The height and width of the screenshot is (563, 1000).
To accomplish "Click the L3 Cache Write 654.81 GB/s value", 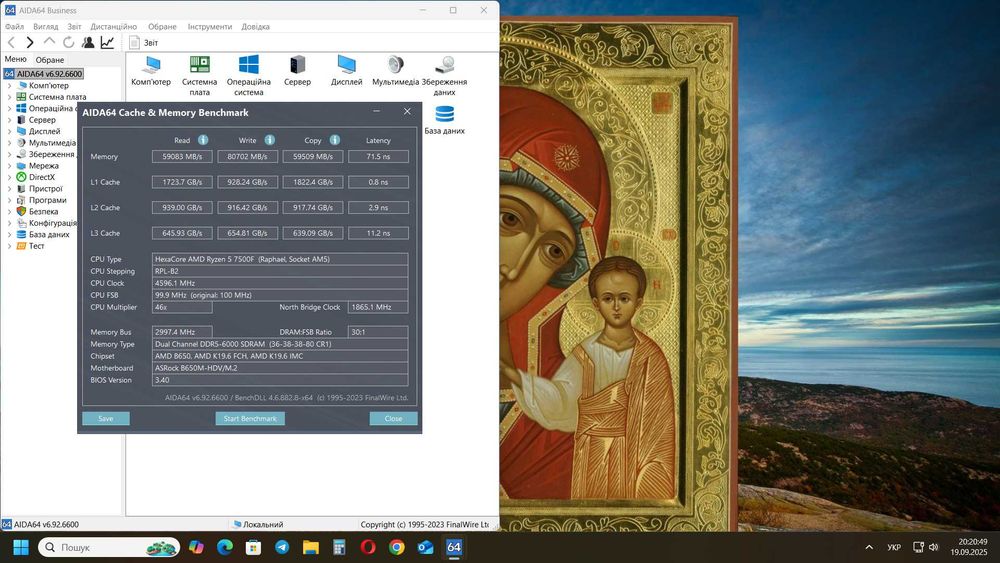I will (247, 233).
